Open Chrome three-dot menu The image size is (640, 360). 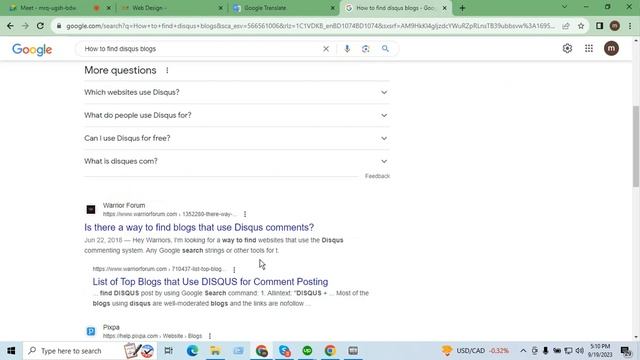coord(630,26)
